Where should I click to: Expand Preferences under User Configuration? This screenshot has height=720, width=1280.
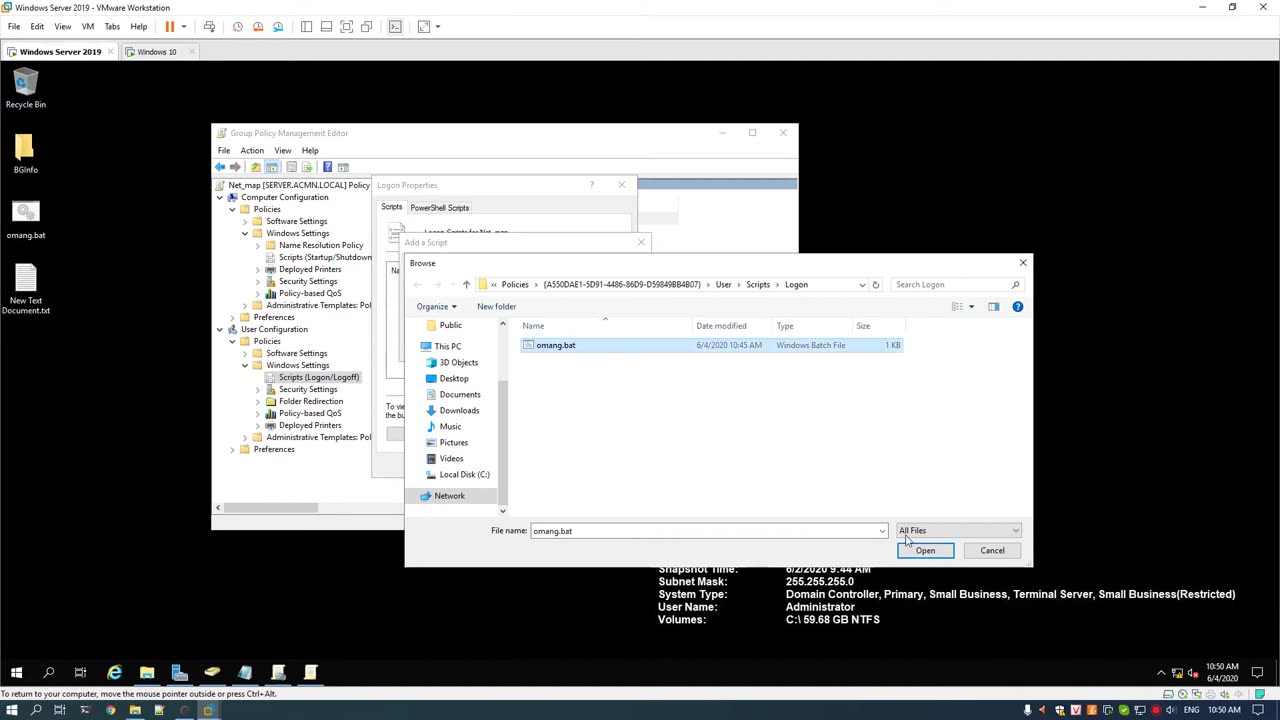tap(232, 449)
